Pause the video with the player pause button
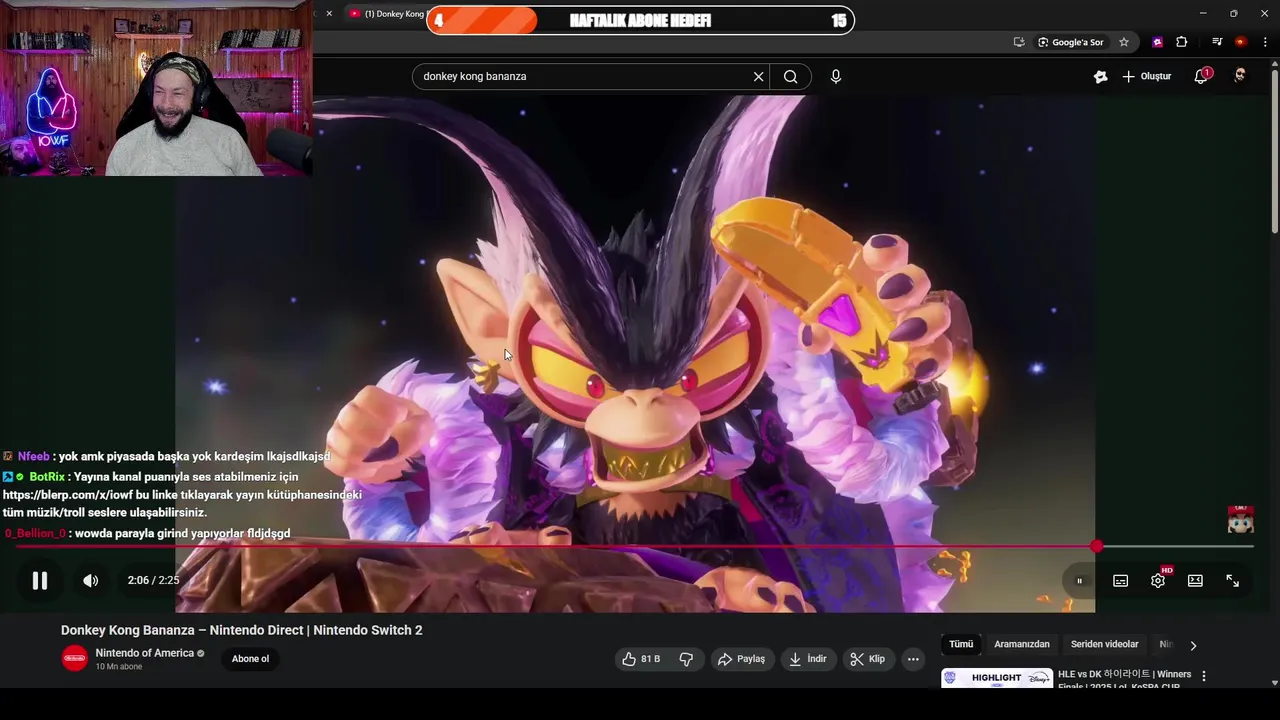Image resolution: width=1280 pixels, height=720 pixels. click(40, 580)
